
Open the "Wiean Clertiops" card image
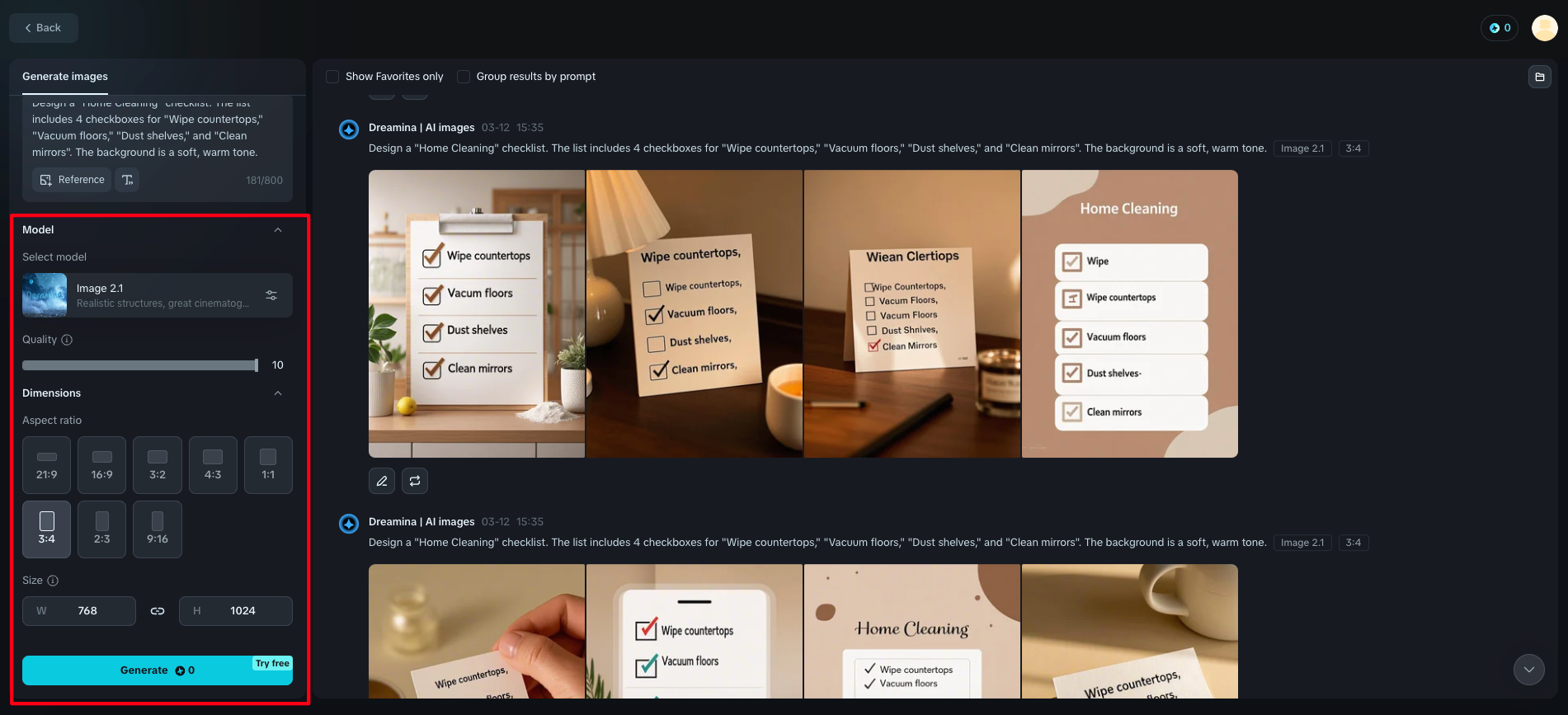point(912,313)
